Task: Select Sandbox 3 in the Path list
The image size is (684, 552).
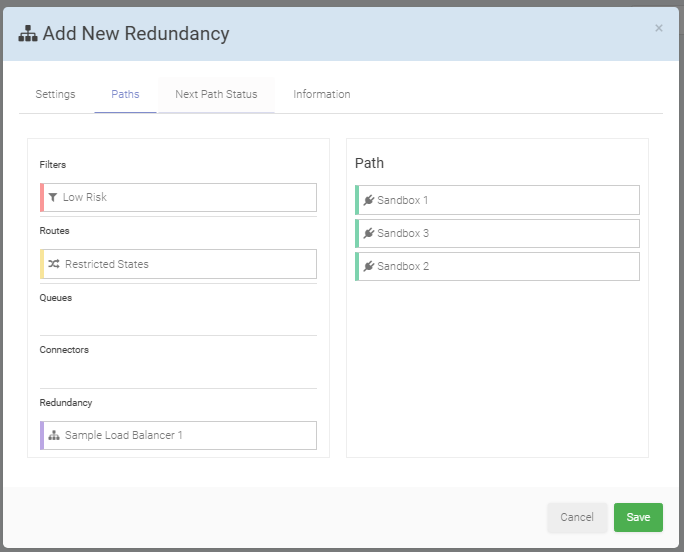Action: tap(497, 233)
